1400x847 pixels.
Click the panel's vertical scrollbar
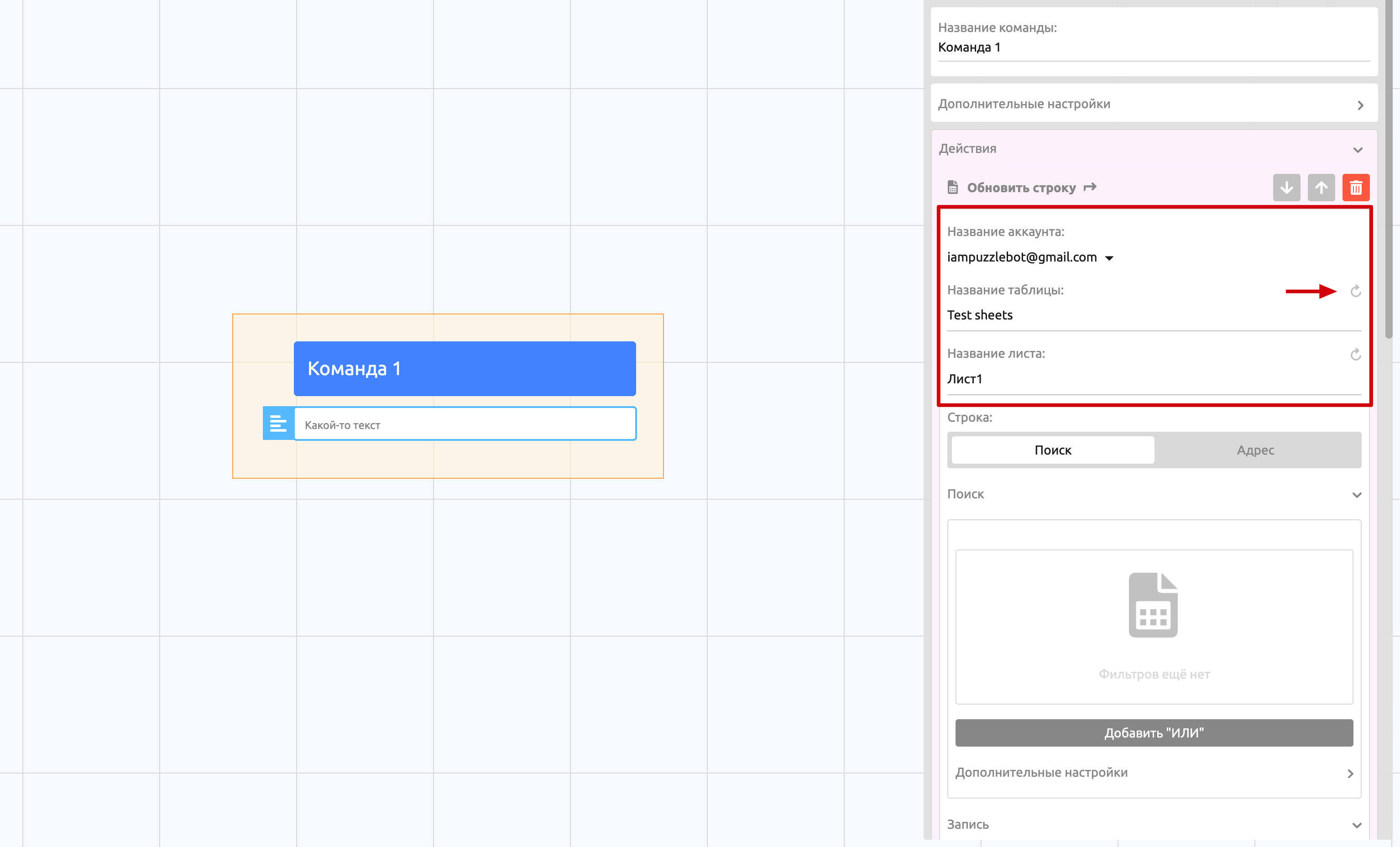(x=1389, y=170)
